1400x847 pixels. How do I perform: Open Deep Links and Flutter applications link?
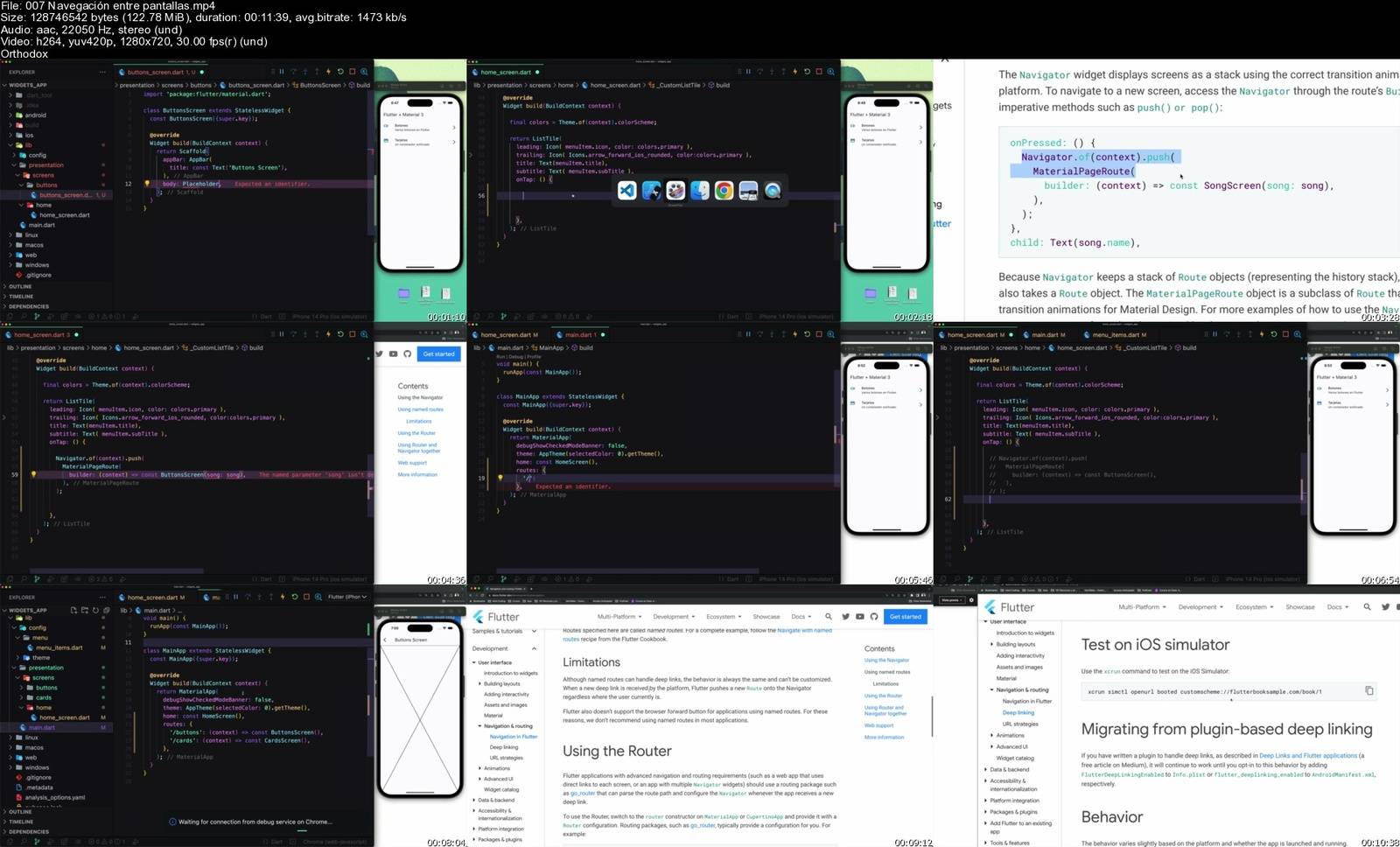[x=1308, y=755]
